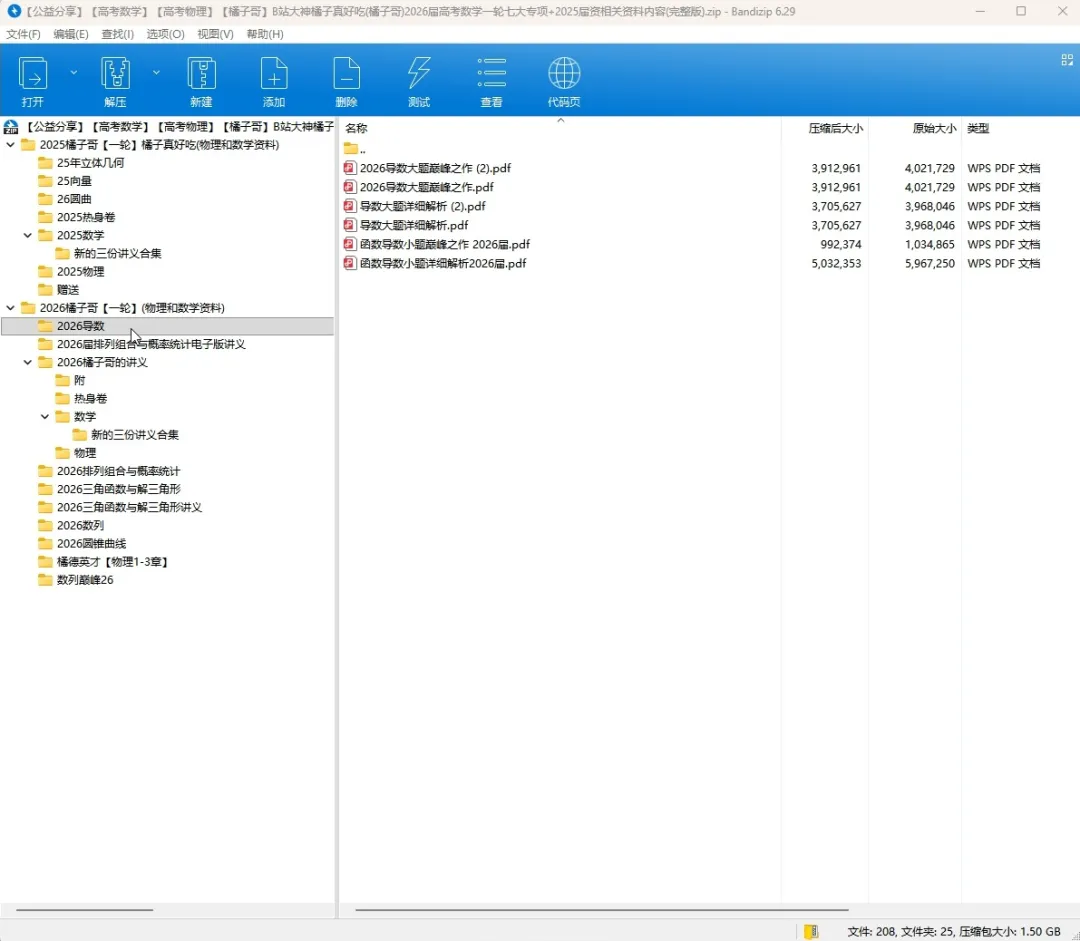Select 2026三角函数与解三角形 folder
Screen dimensions: 1080x941
tap(118, 488)
